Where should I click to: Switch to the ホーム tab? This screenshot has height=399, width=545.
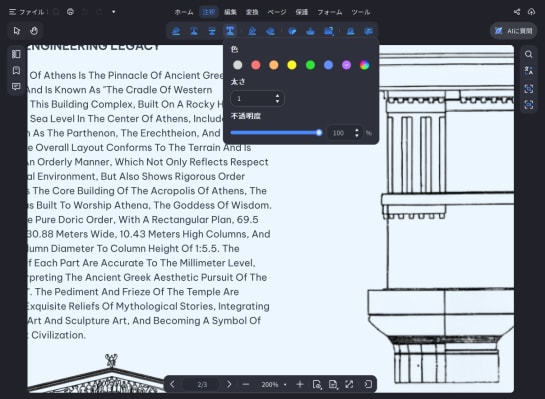pos(184,12)
